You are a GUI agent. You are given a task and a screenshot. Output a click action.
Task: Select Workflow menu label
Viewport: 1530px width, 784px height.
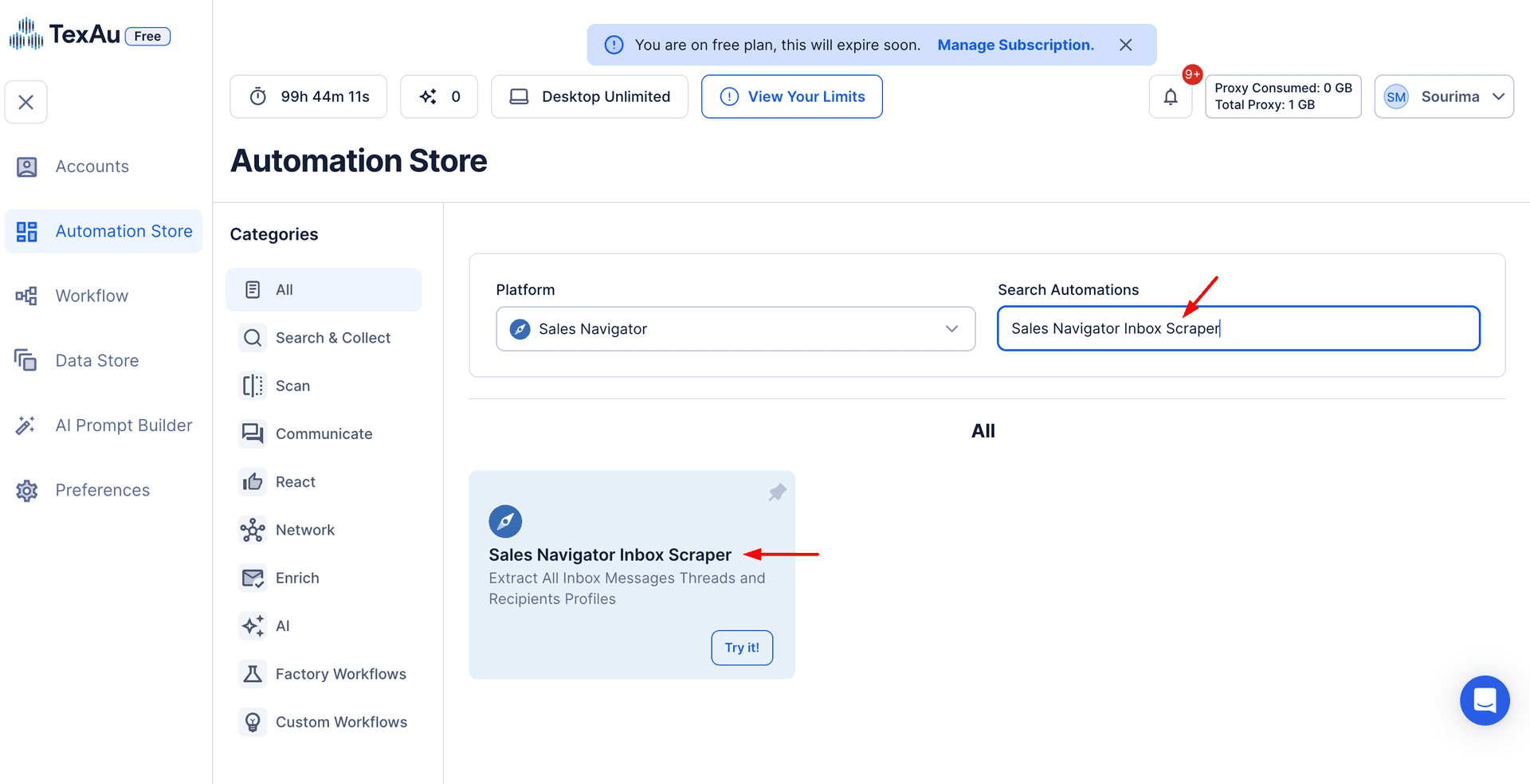pyautogui.click(x=92, y=296)
